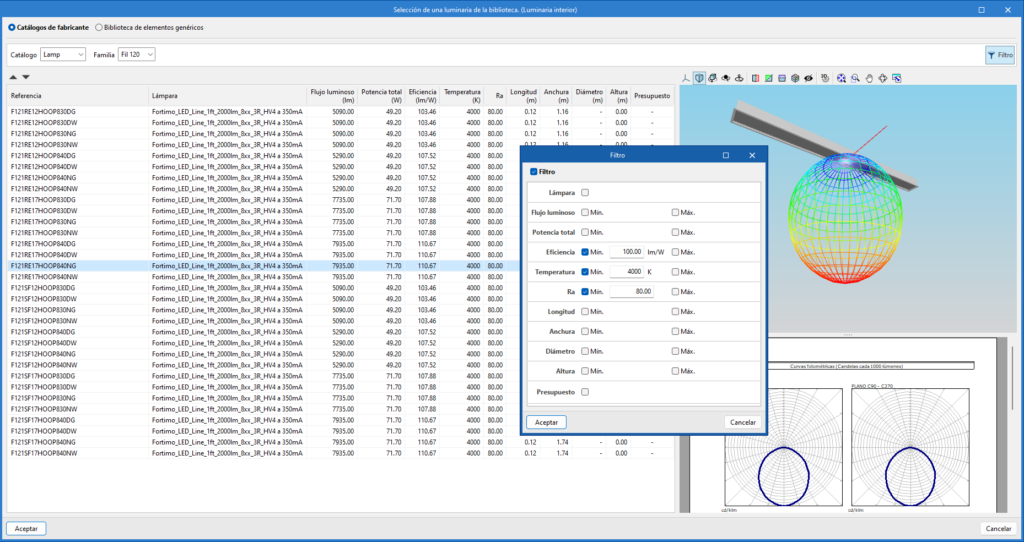
Task: Click the Filtro funnel button in toolbar
Action: (x=999, y=54)
